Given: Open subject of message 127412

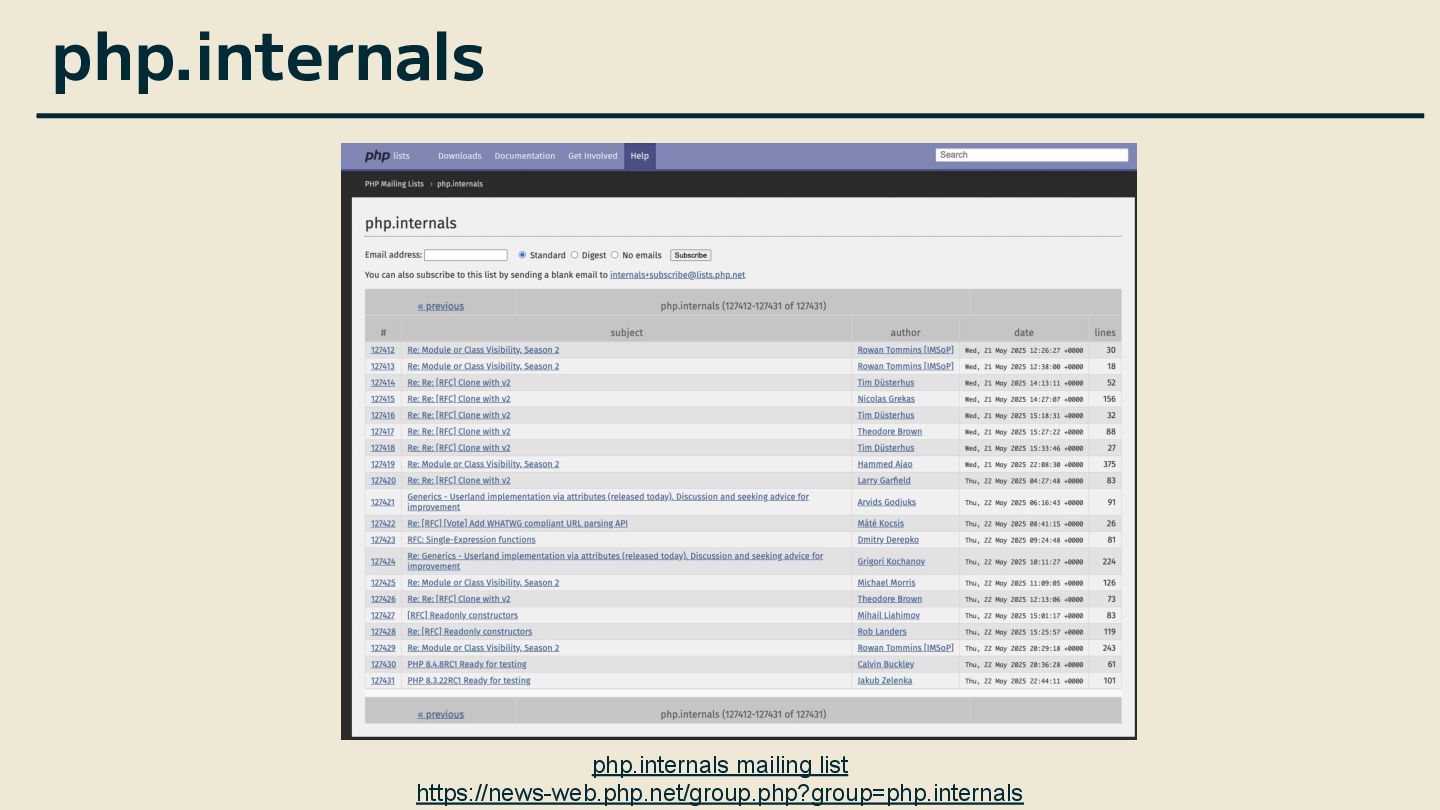Looking at the screenshot, I should tap(483, 350).
